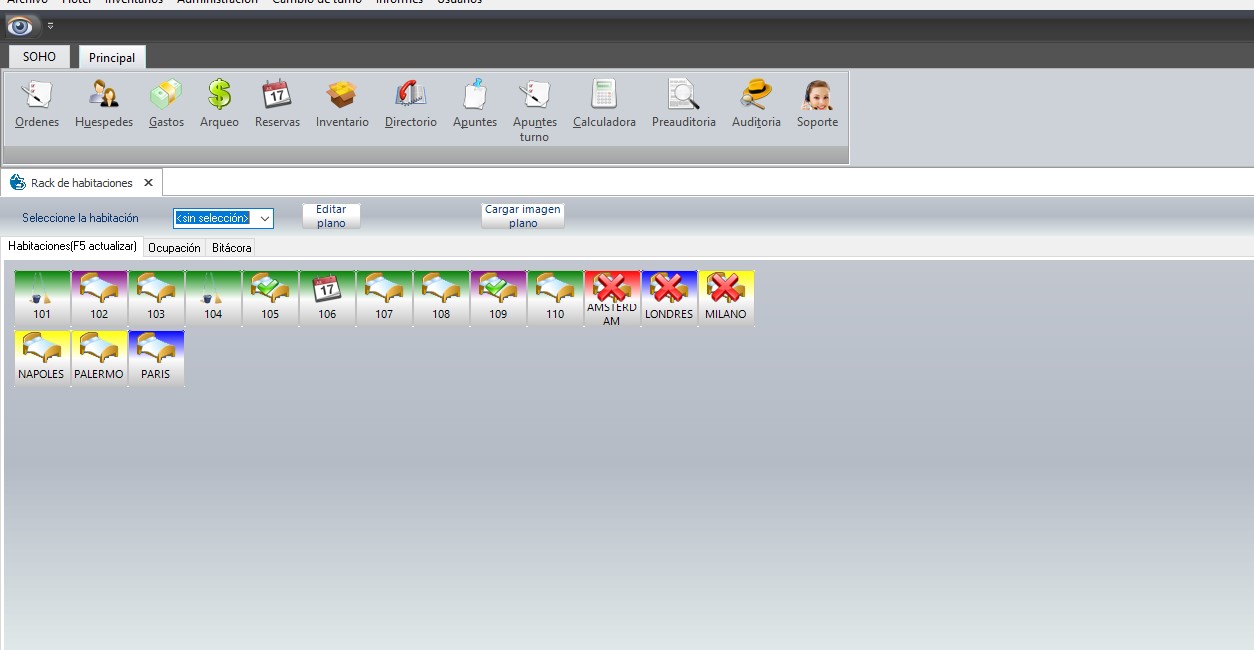
Task: Click the Huespedes icon
Action: 104,96
